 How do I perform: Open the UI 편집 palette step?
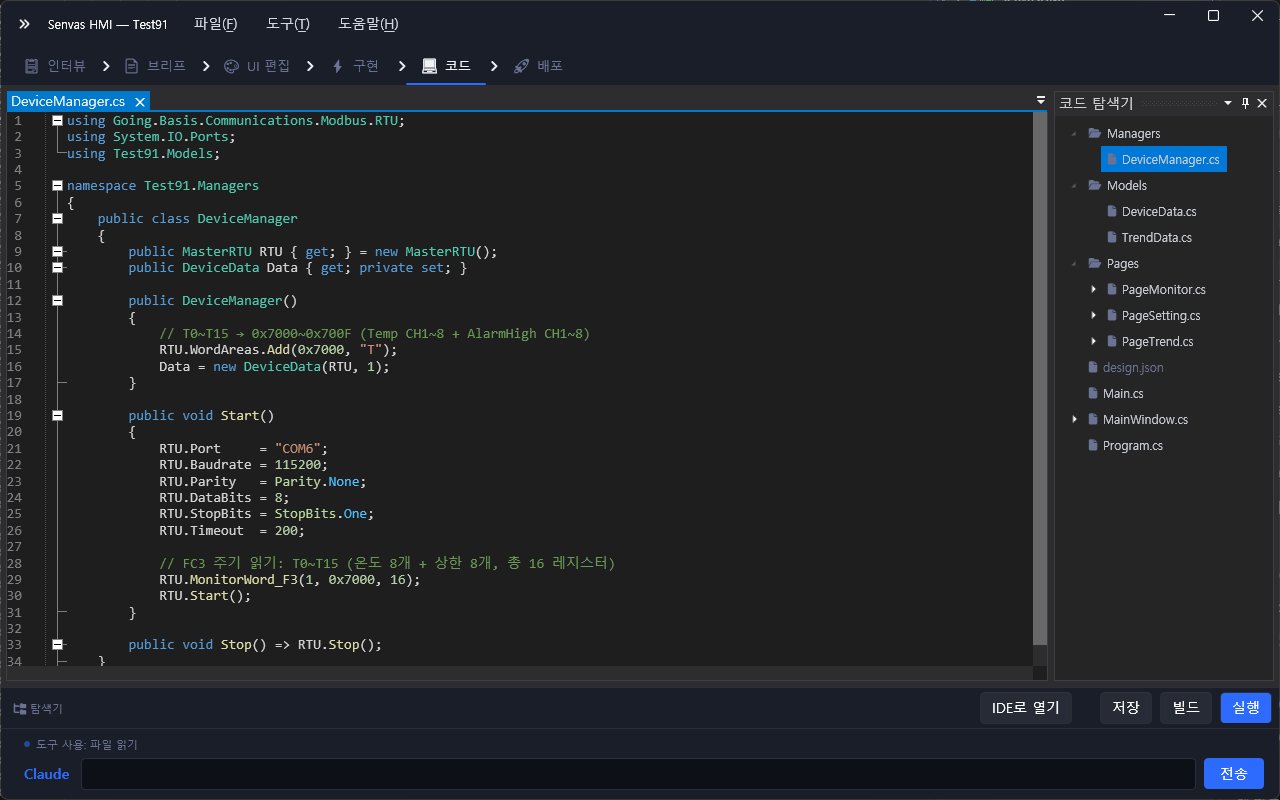231,66
